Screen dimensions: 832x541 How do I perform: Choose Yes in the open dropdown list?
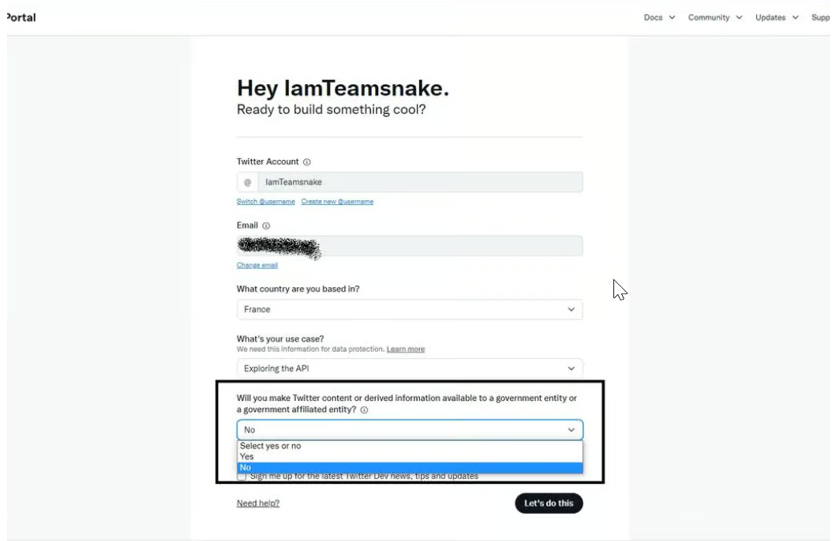tap(410, 457)
